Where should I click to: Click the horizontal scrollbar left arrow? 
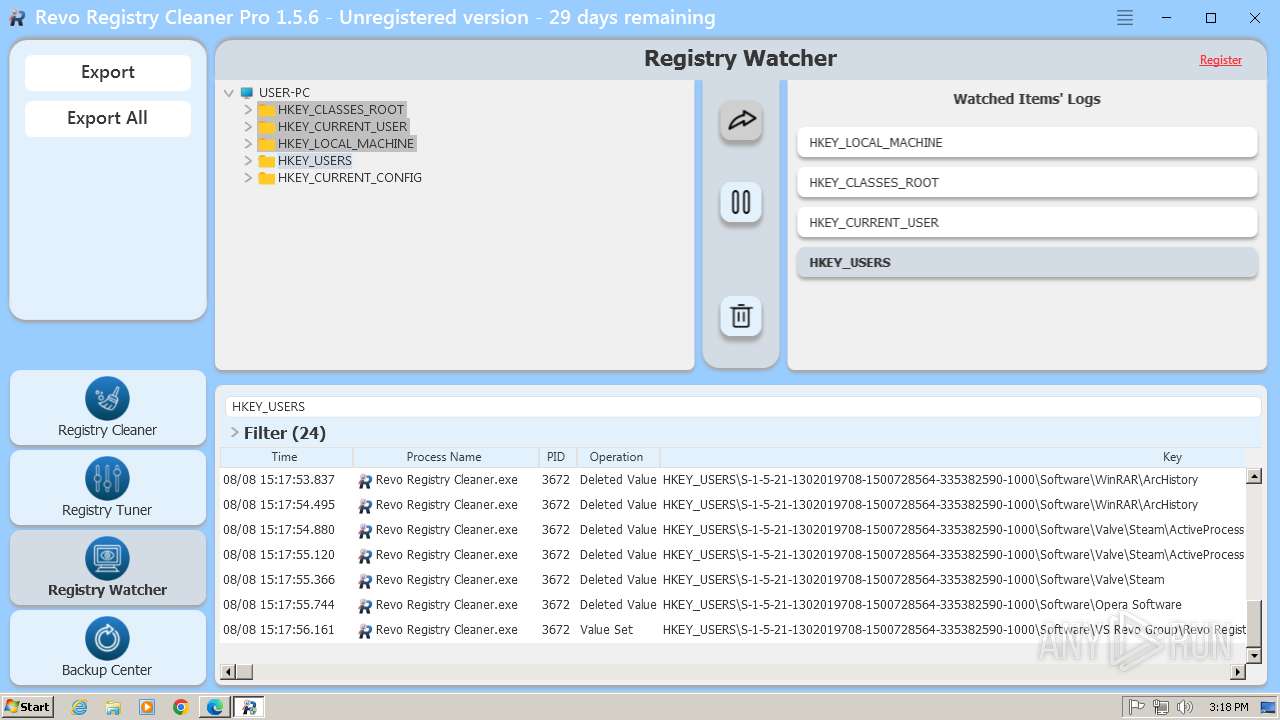(228, 672)
